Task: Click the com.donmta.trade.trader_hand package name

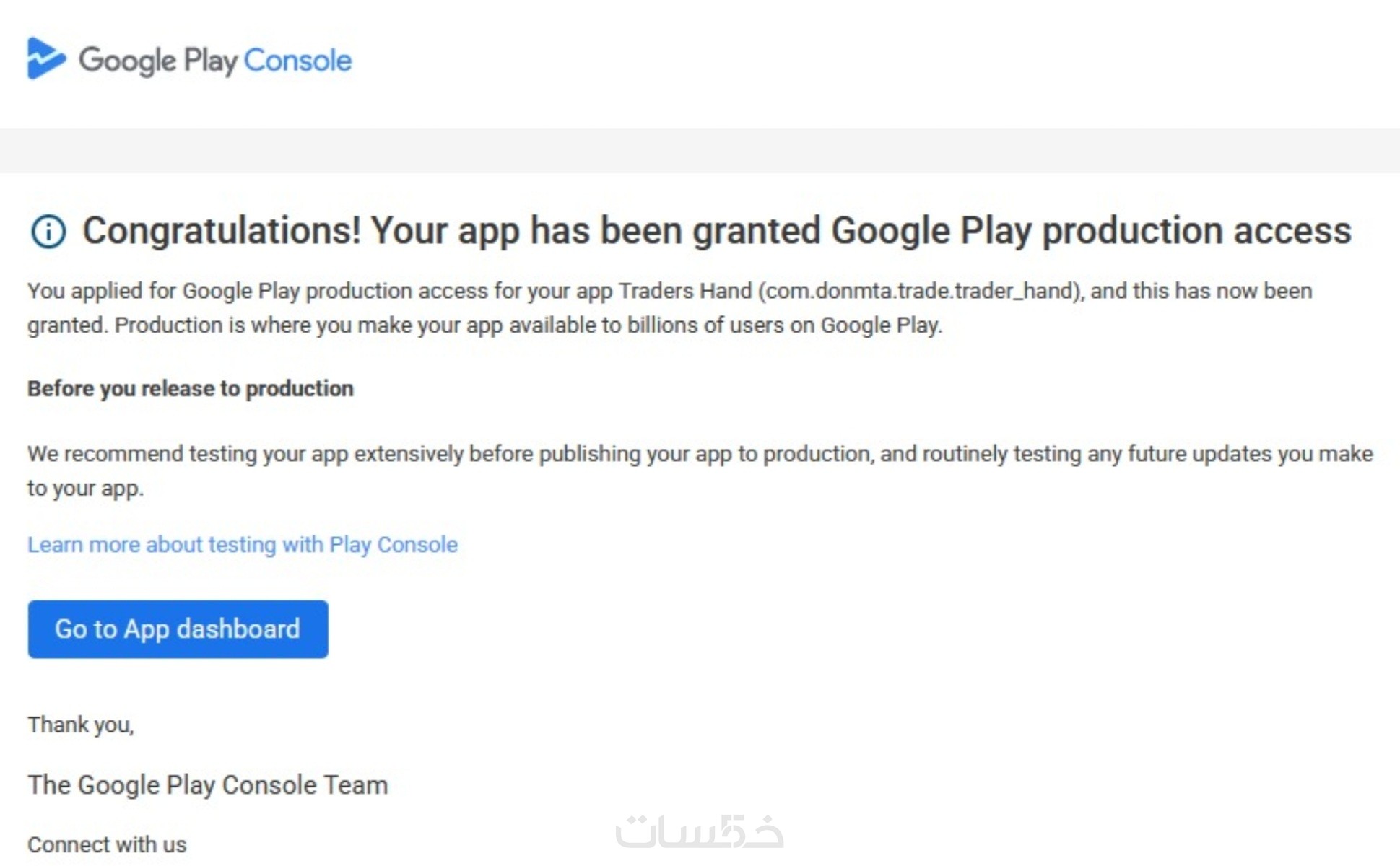Action: [x=919, y=291]
